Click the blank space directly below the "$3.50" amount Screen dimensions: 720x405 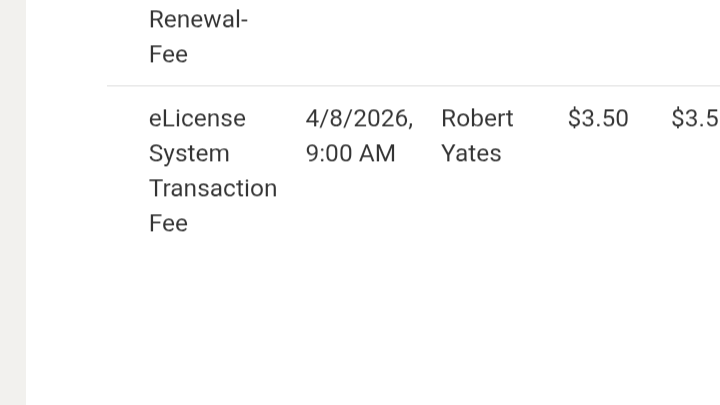coord(598,170)
